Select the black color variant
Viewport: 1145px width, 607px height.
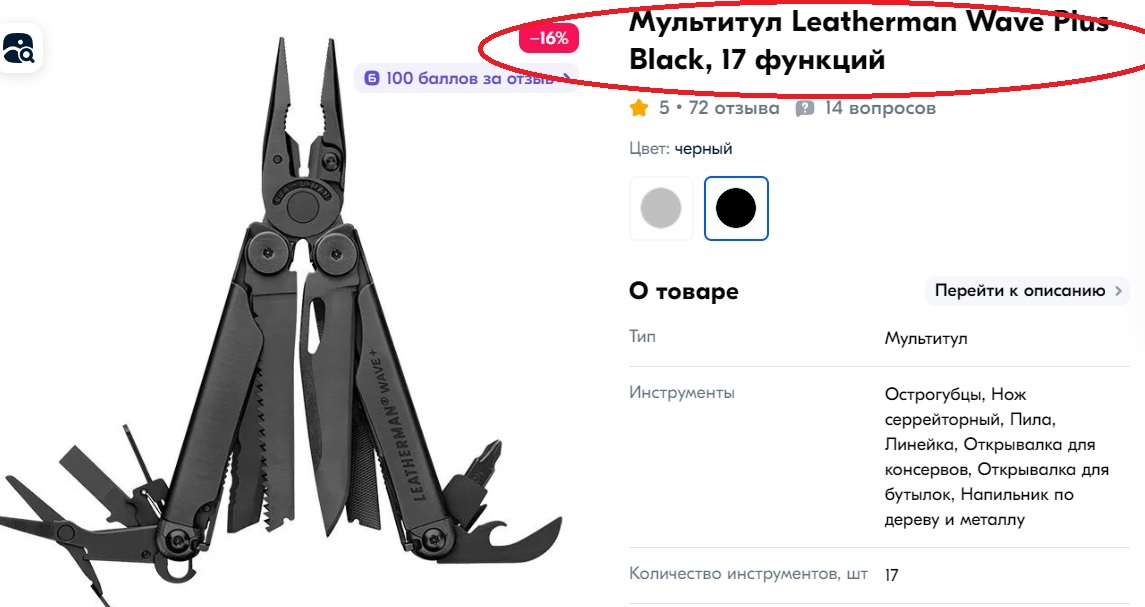[736, 208]
